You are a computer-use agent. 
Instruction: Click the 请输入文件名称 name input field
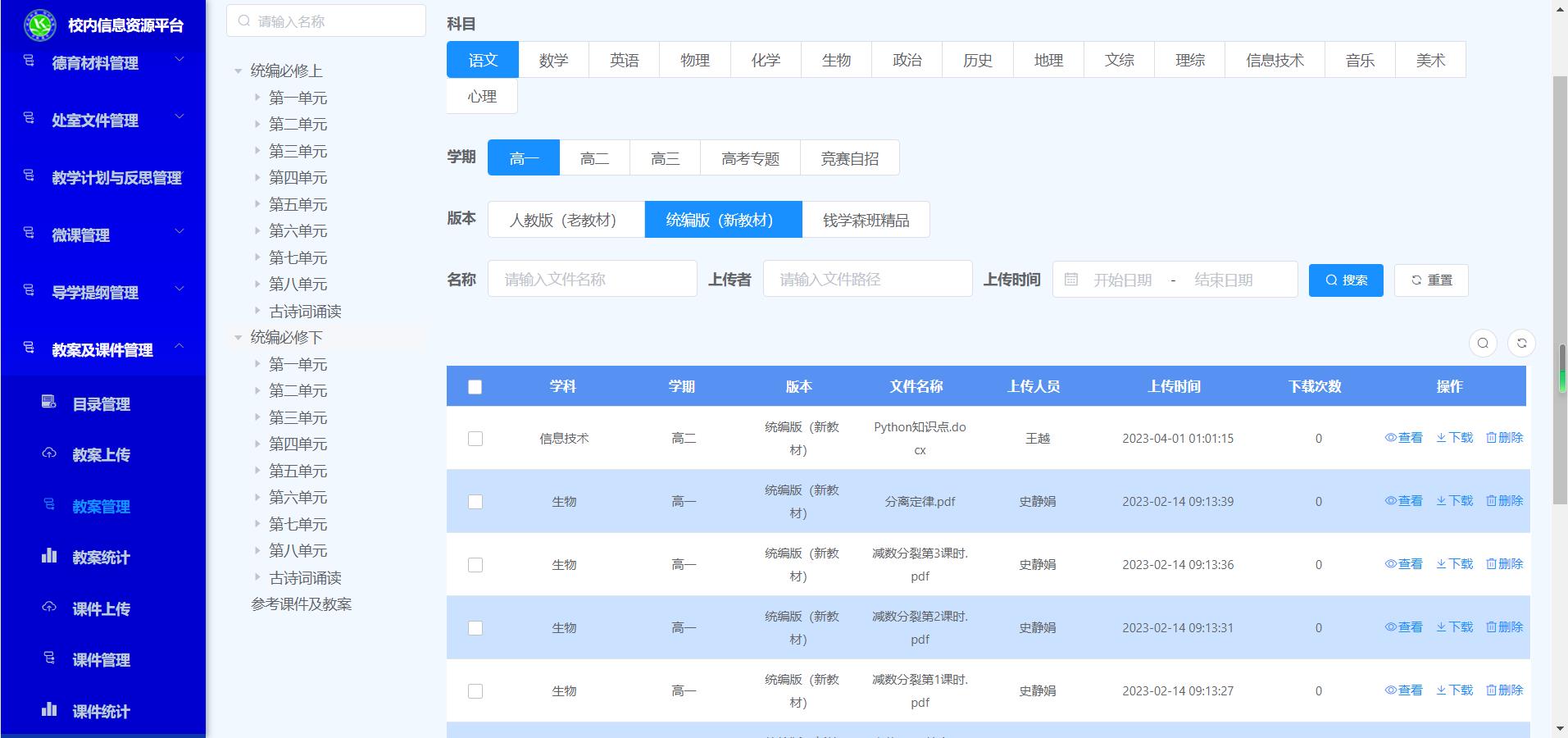coord(592,280)
